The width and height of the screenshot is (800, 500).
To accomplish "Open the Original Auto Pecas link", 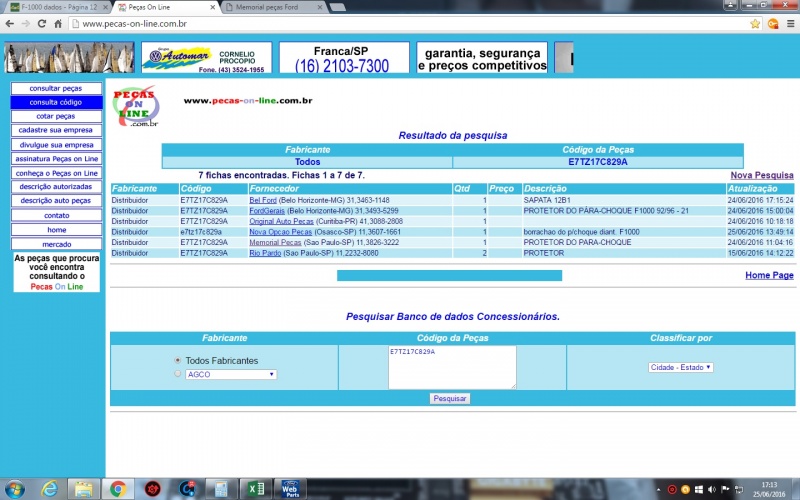I will click(x=281, y=221).
